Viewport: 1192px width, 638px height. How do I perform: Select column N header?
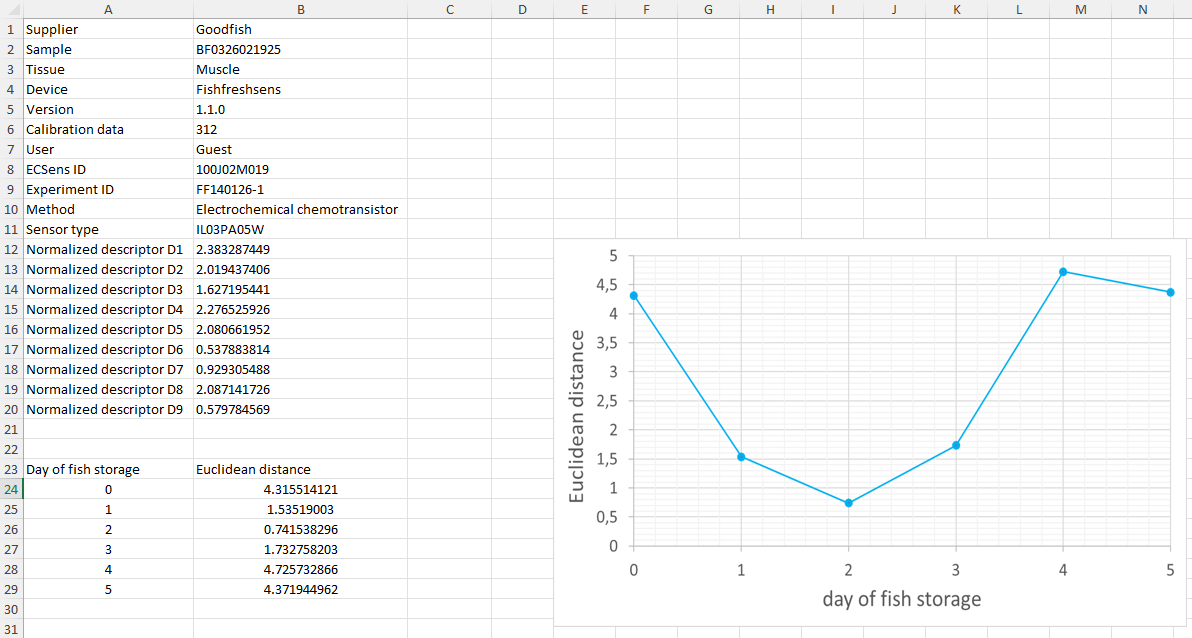point(1143,10)
